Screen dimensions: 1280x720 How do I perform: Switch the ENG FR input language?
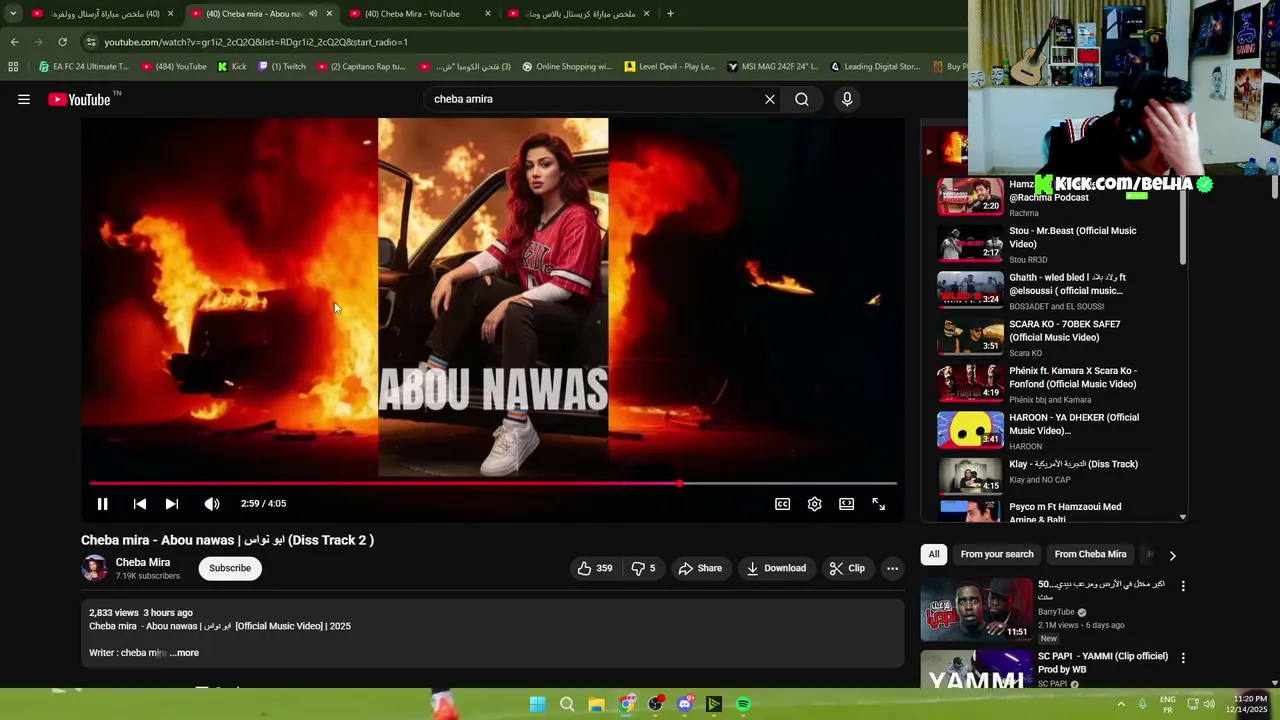click(x=1168, y=704)
